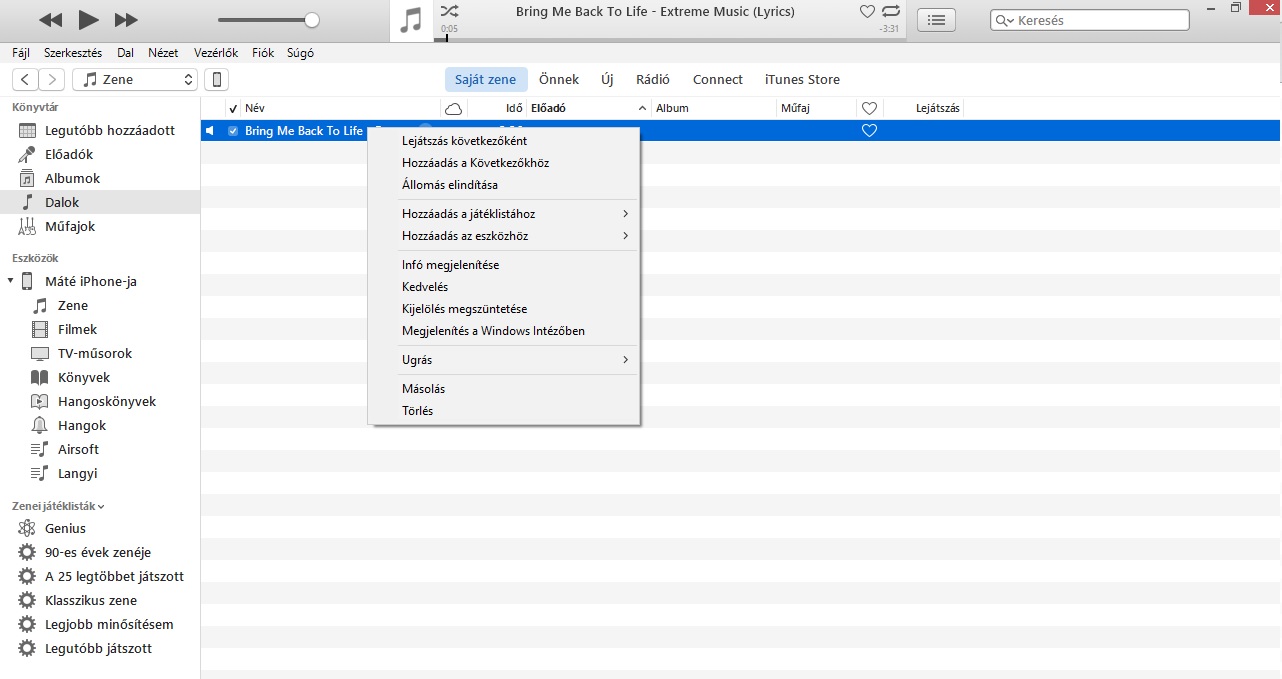The width and height of the screenshot is (1282, 679).
Task: Select Dalok in sidebar
Action: (100, 203)
